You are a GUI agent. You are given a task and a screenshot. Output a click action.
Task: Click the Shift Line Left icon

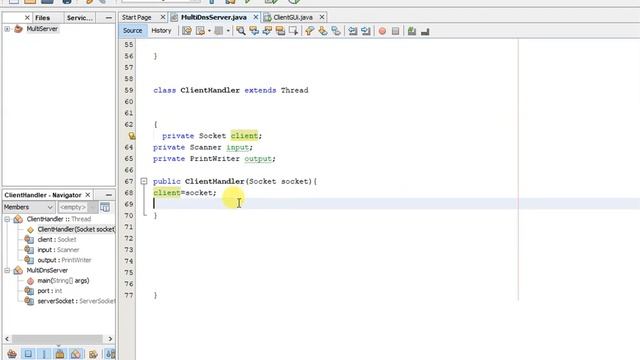pyautogui.click(x=353, y=31)
